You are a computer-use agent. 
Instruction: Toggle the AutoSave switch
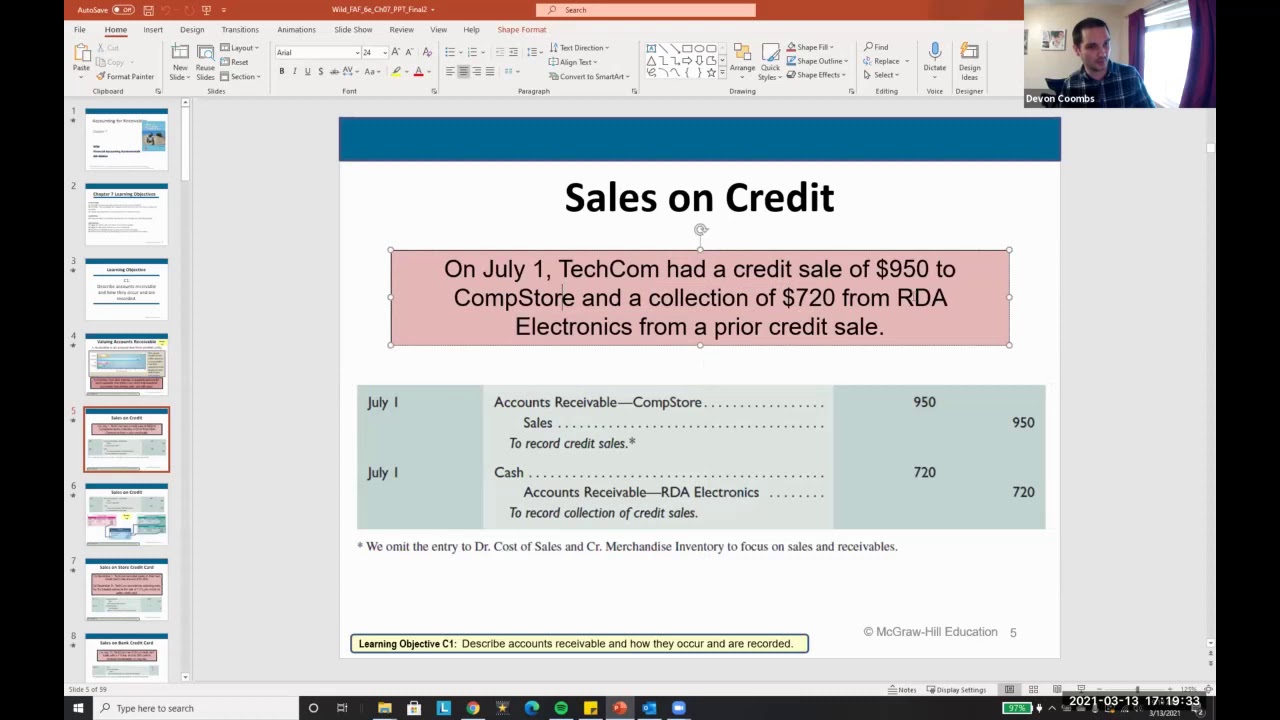point(123,10)
